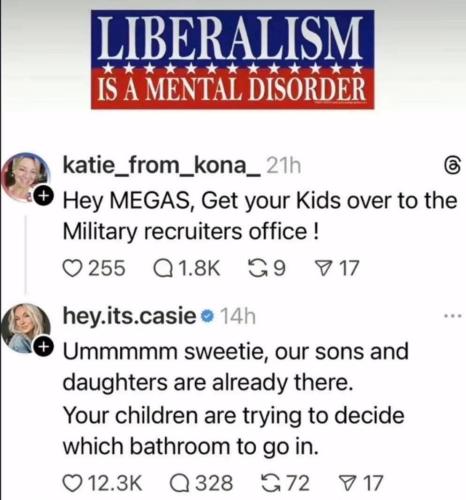466x500 pixels.
Task: Open katie_from_kona_ profile from username
Action: (x=162, y=166)
